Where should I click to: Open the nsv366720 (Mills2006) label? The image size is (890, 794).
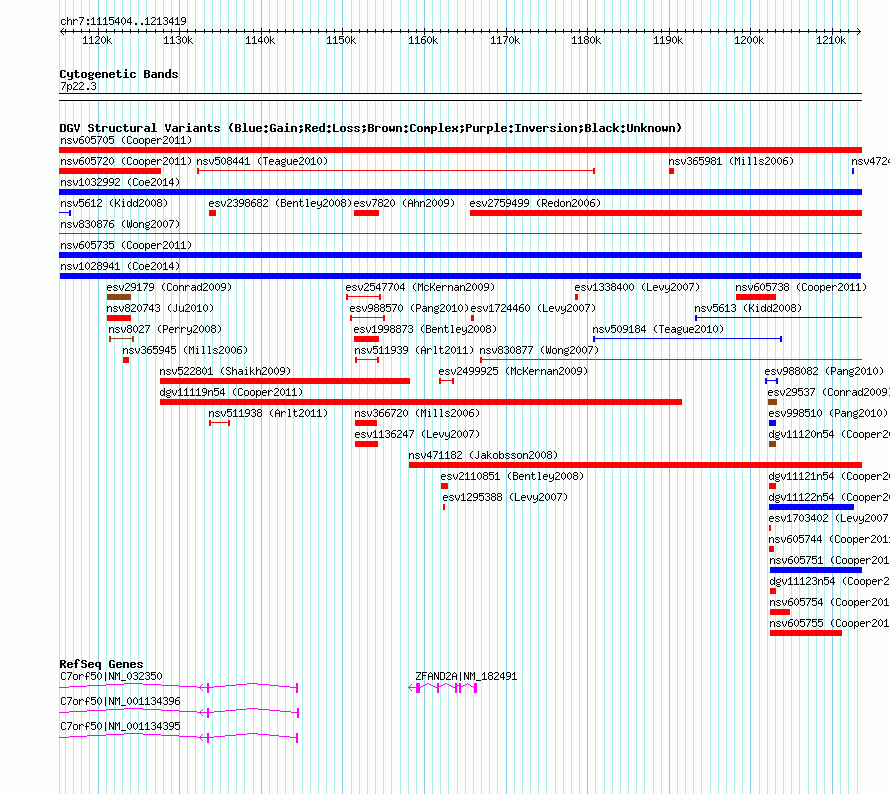tap(417, 413)
